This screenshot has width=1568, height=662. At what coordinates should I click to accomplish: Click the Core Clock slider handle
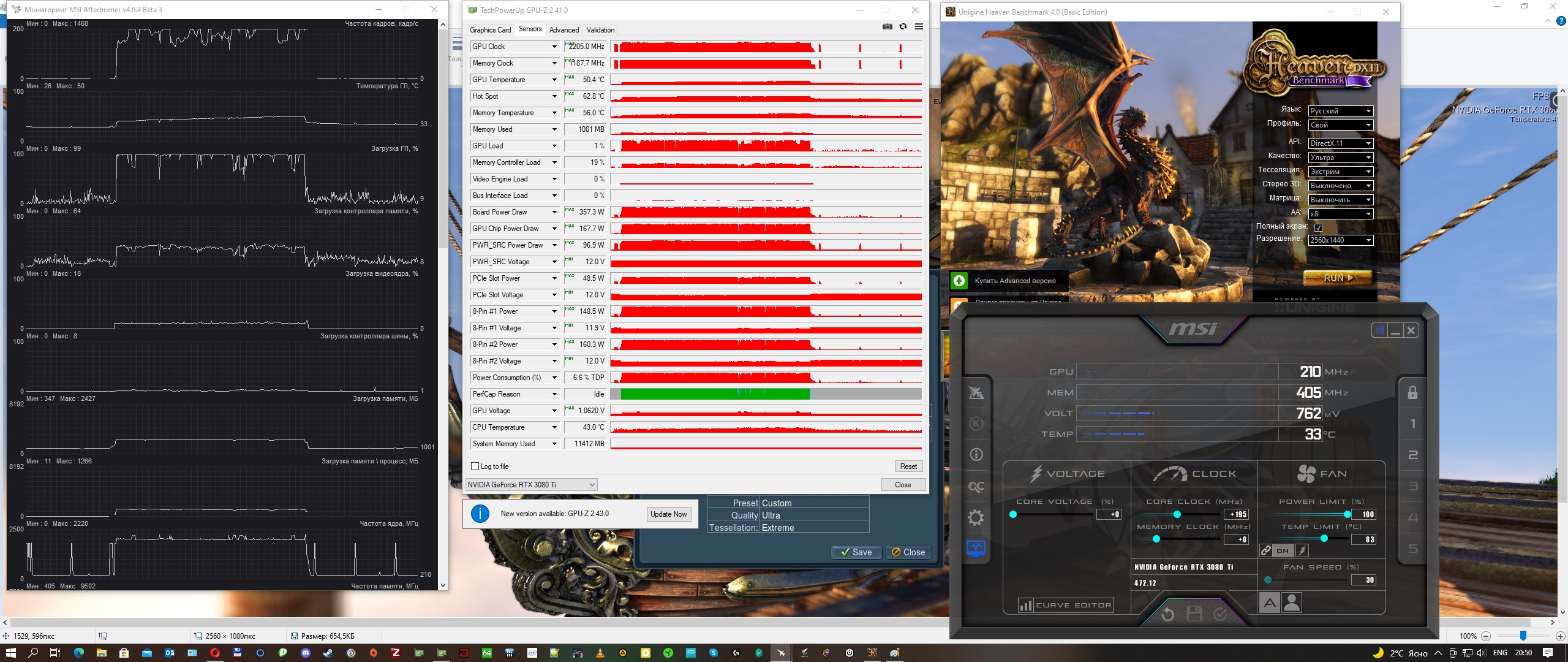(1177, 514)
